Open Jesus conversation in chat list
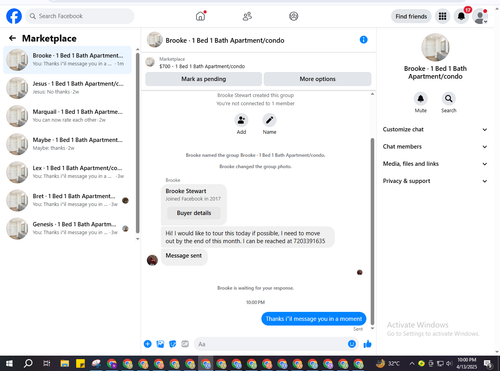Viewport: 500px width, 371px height. [x=67, y=88]
